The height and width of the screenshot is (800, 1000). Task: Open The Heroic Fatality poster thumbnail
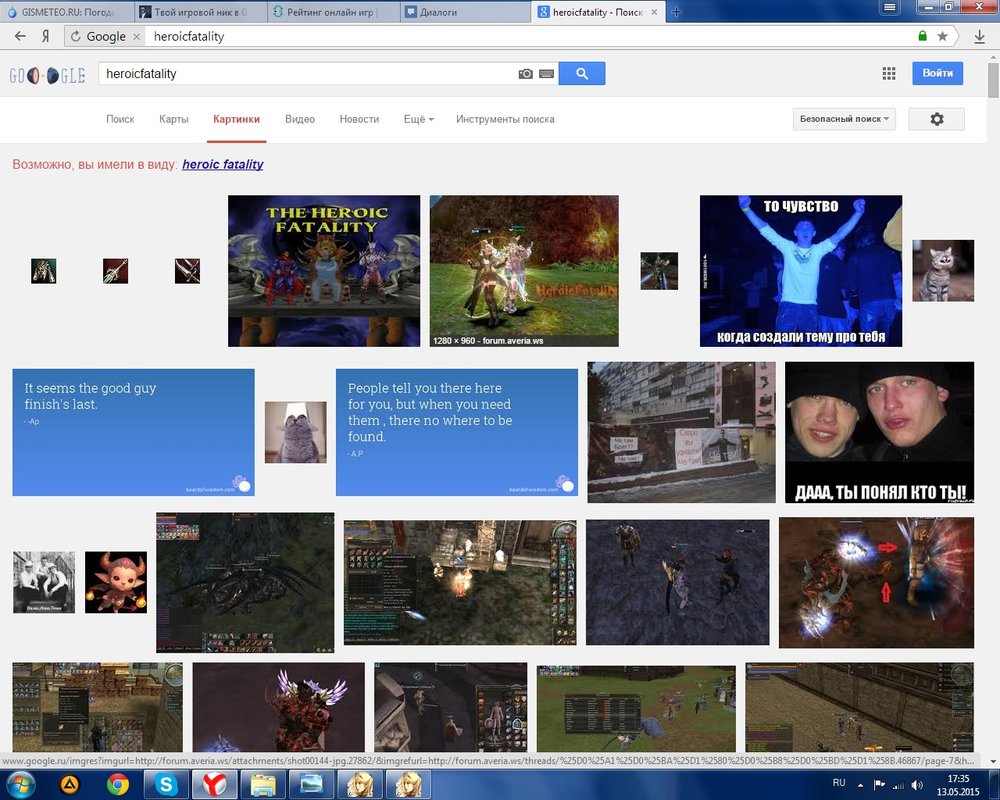tap(323, 270)
